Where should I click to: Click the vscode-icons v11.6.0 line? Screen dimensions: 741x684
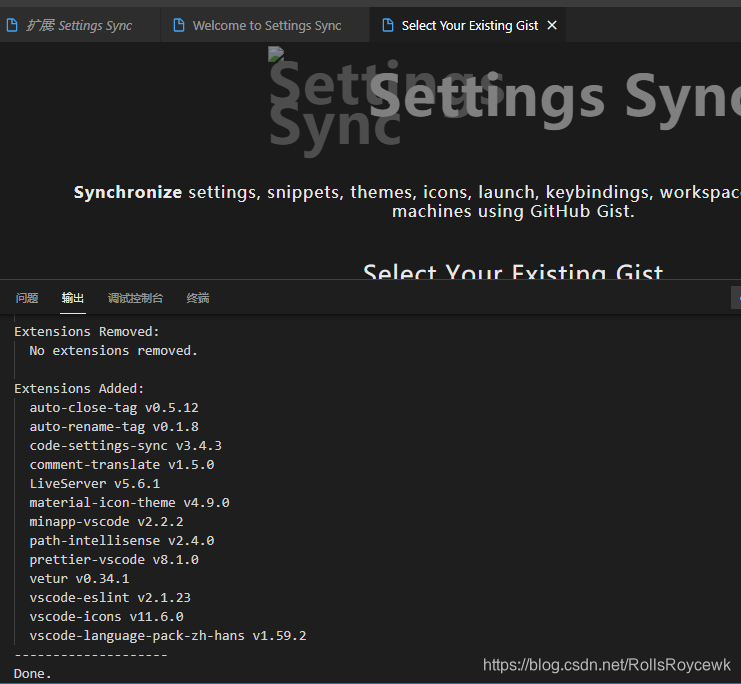(x=106, y=617)
